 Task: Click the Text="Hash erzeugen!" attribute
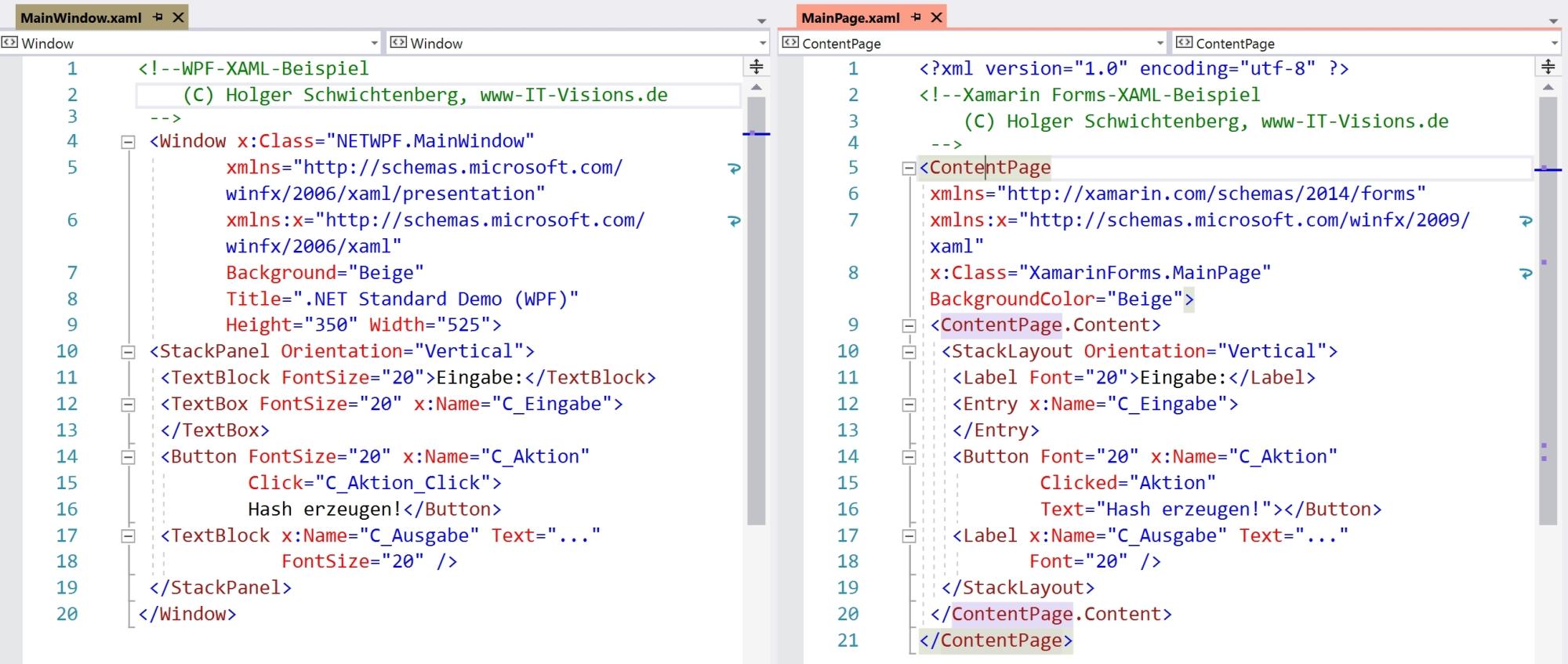[x=1156, y=510]
